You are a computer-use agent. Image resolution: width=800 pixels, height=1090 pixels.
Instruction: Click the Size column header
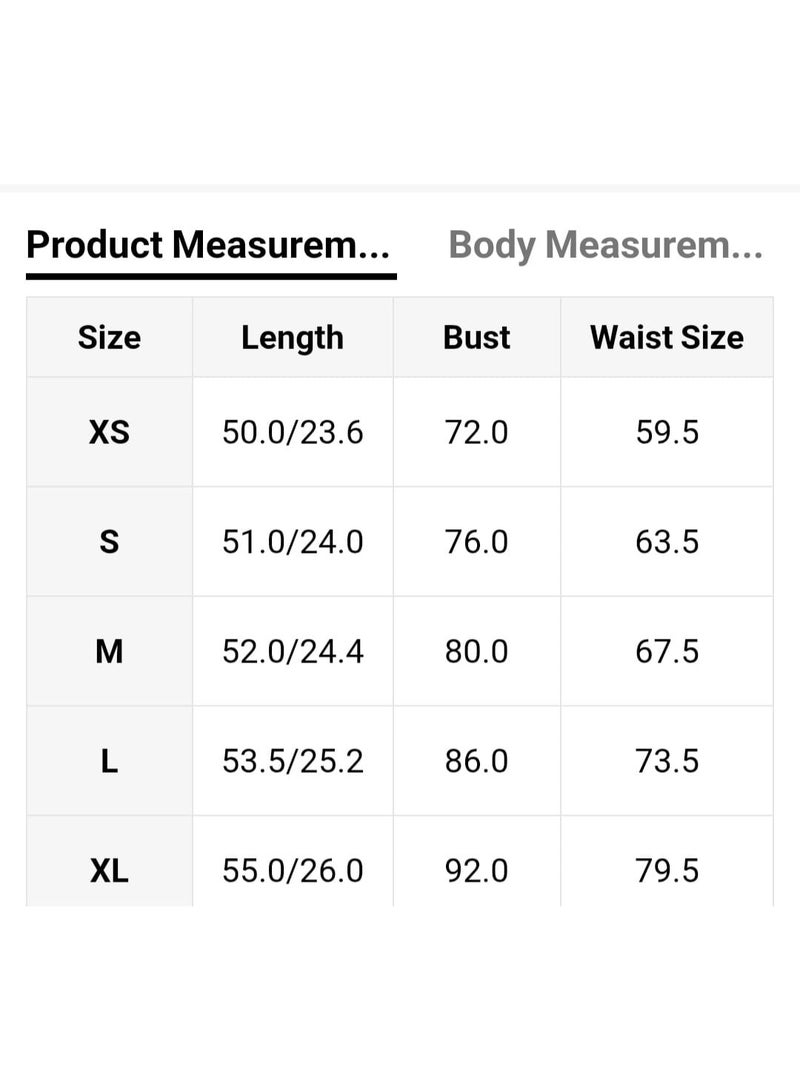[108, 337]
